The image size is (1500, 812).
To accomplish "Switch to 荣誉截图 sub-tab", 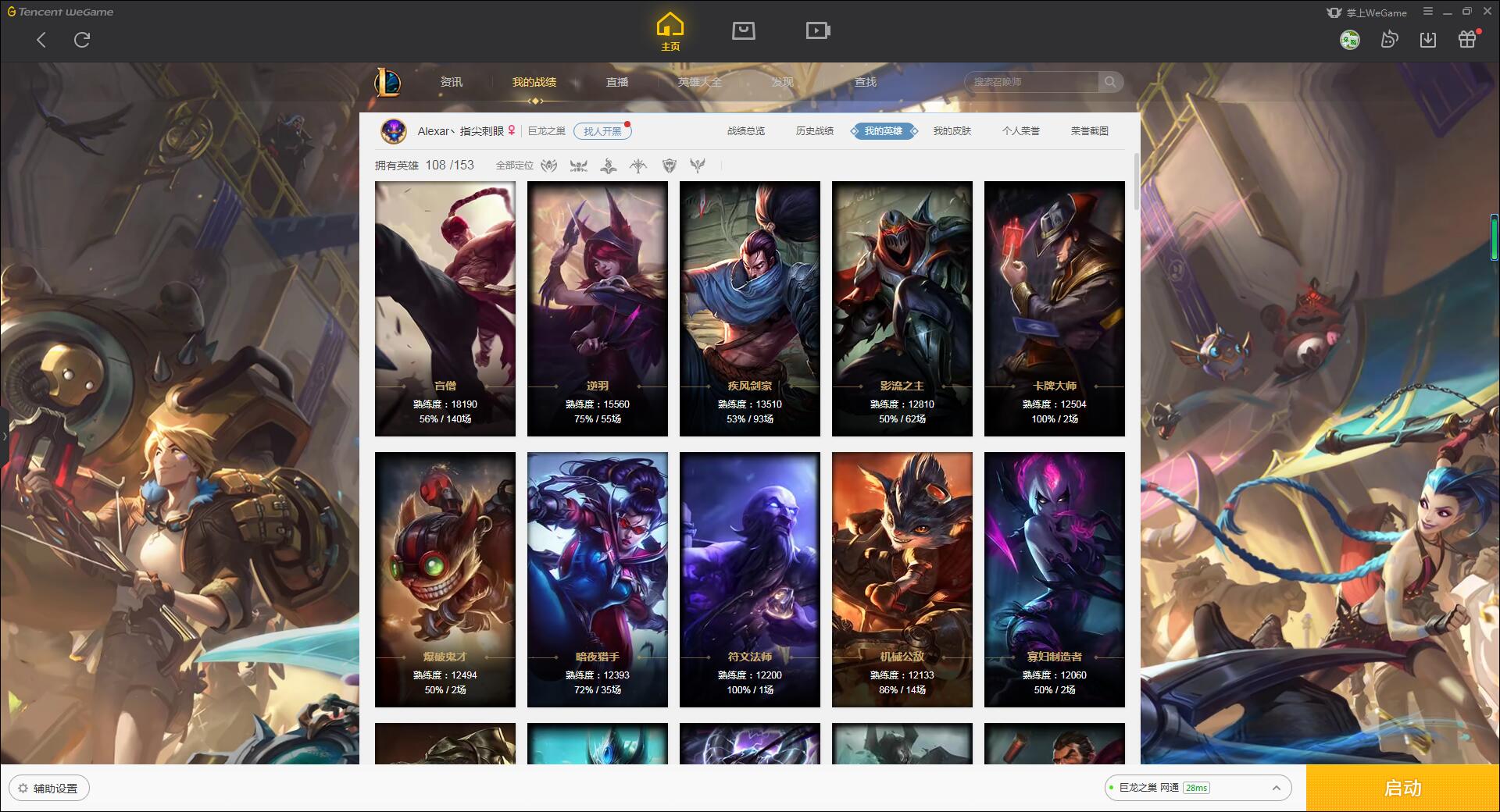I will tap(1090, 131).
